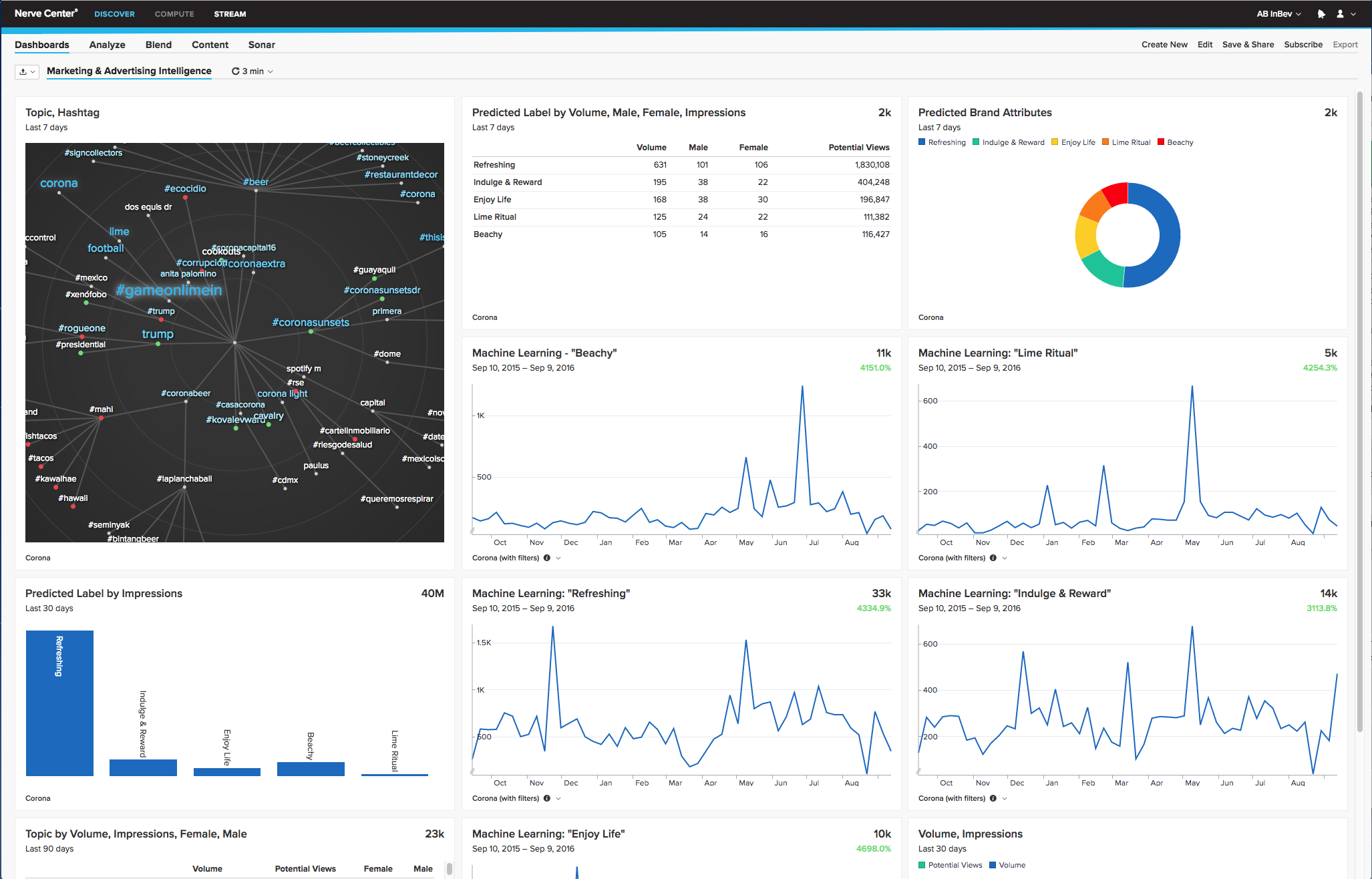The height and width of the screenshot is (879, 1372).
Task: Click info icon on Beachy chart
Action: click(x=547, y=558)
